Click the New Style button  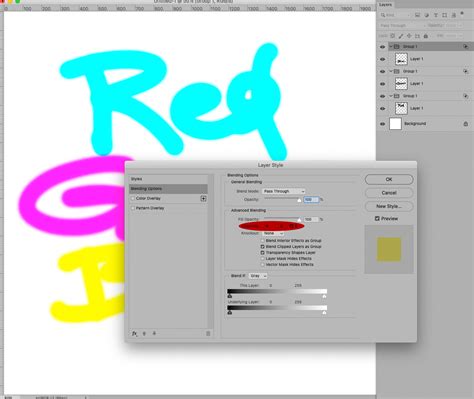click(x=389, y=206)
